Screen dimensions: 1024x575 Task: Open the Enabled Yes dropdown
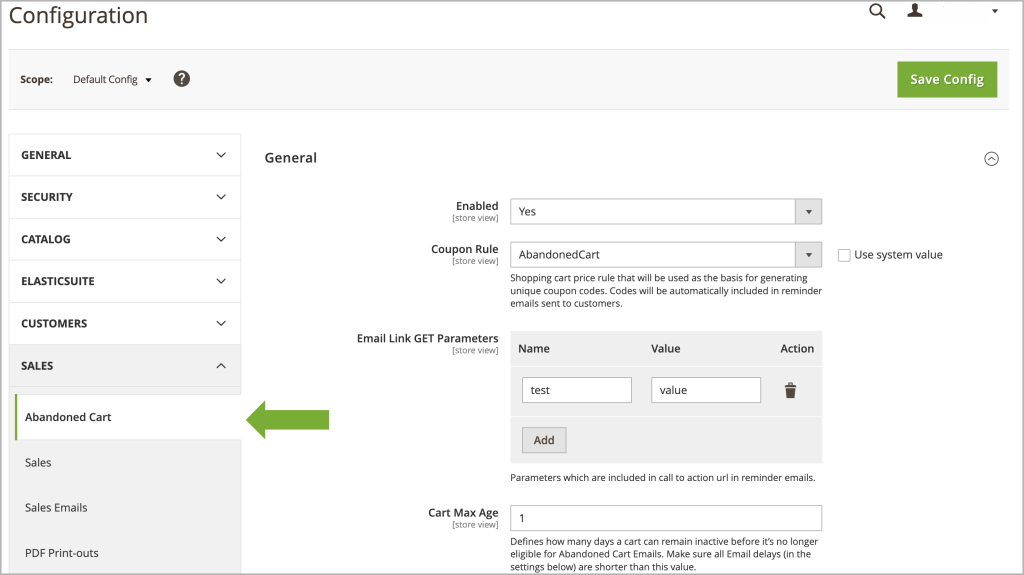tap(665, 212)
